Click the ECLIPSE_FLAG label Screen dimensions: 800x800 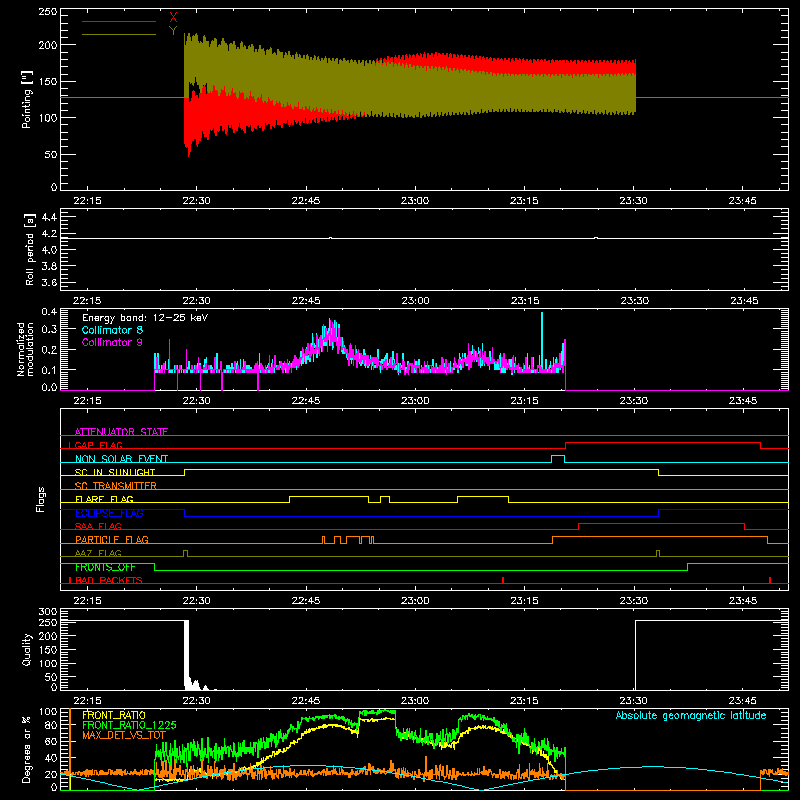point(109,513)
